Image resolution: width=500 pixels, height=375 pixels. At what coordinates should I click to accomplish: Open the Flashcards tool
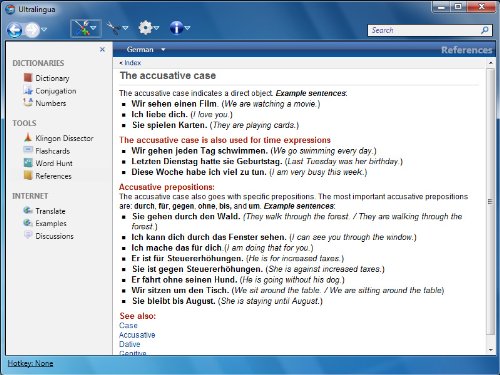pyautogui.click(x=53, y=151)
